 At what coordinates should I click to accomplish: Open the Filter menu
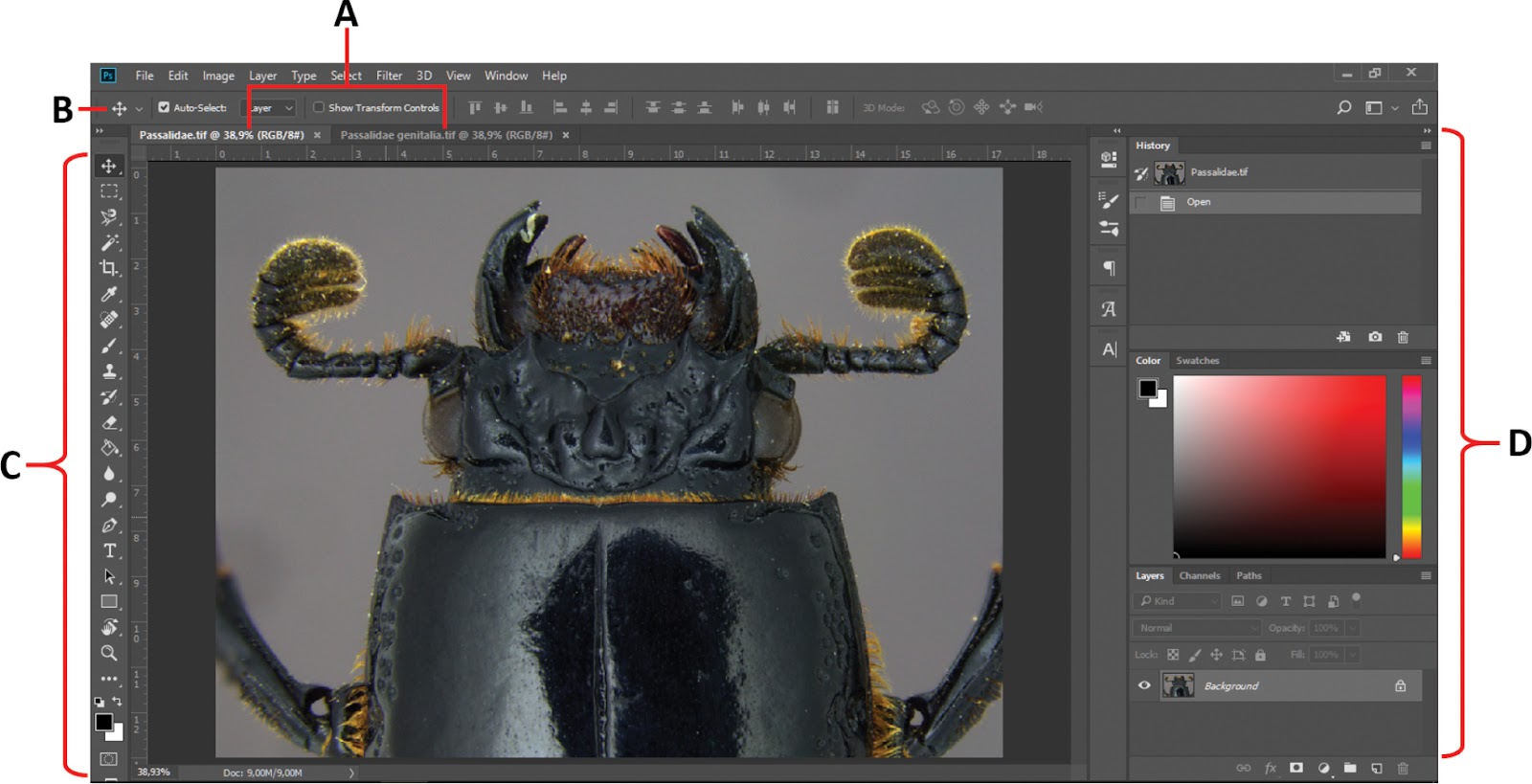[389, 76]
